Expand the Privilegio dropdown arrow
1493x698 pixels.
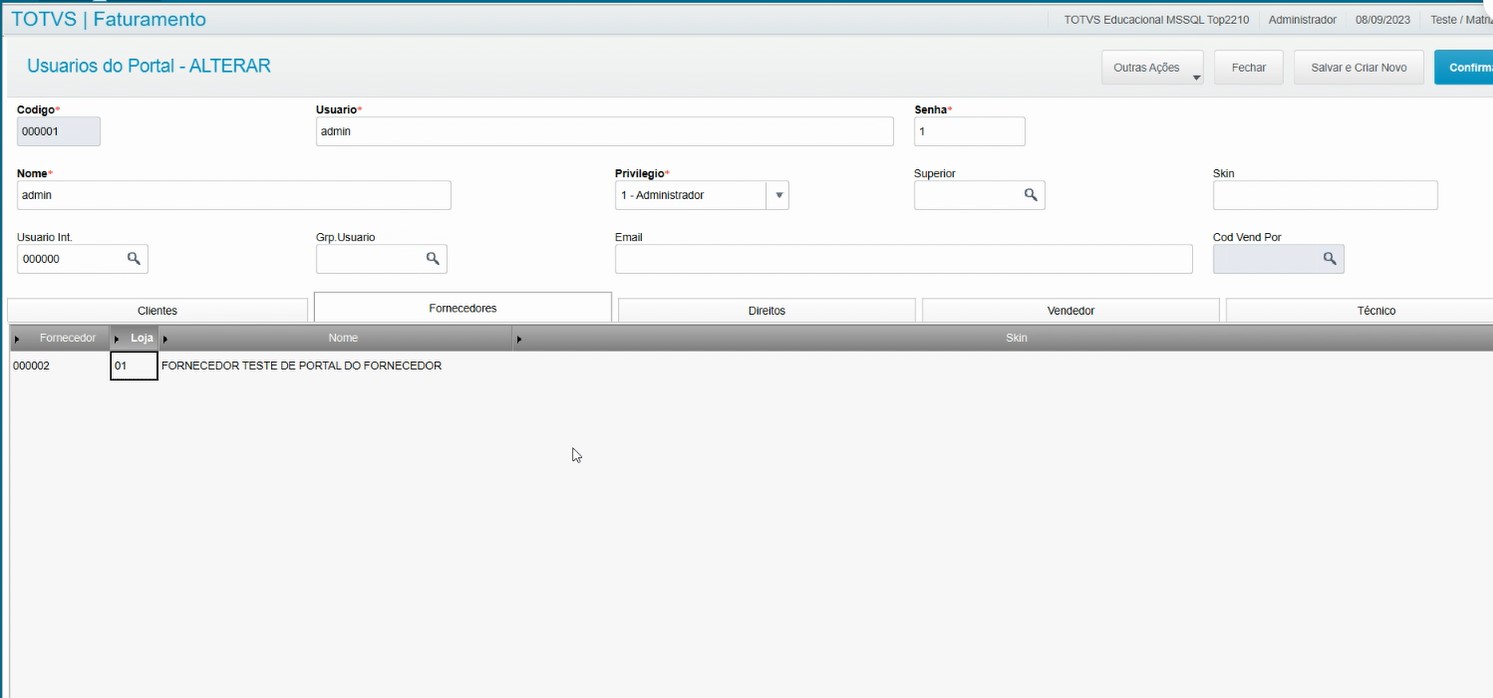(777, 195)
